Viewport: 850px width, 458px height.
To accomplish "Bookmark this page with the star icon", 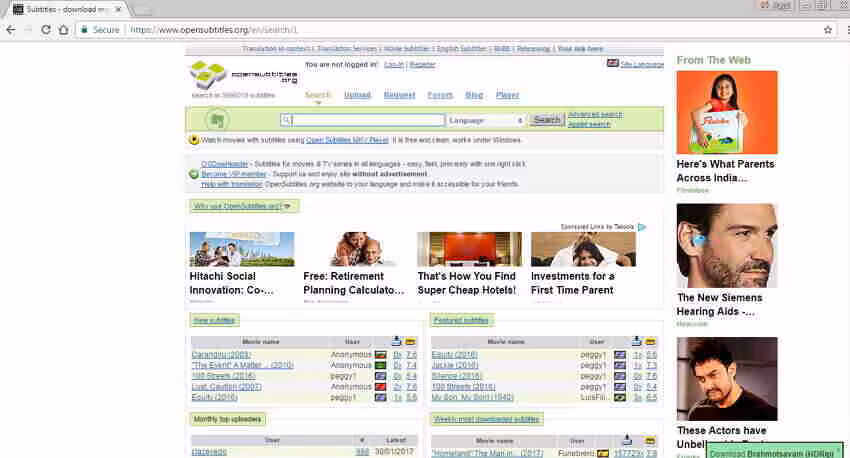I will pyautogui.click(x=828, y=30).
